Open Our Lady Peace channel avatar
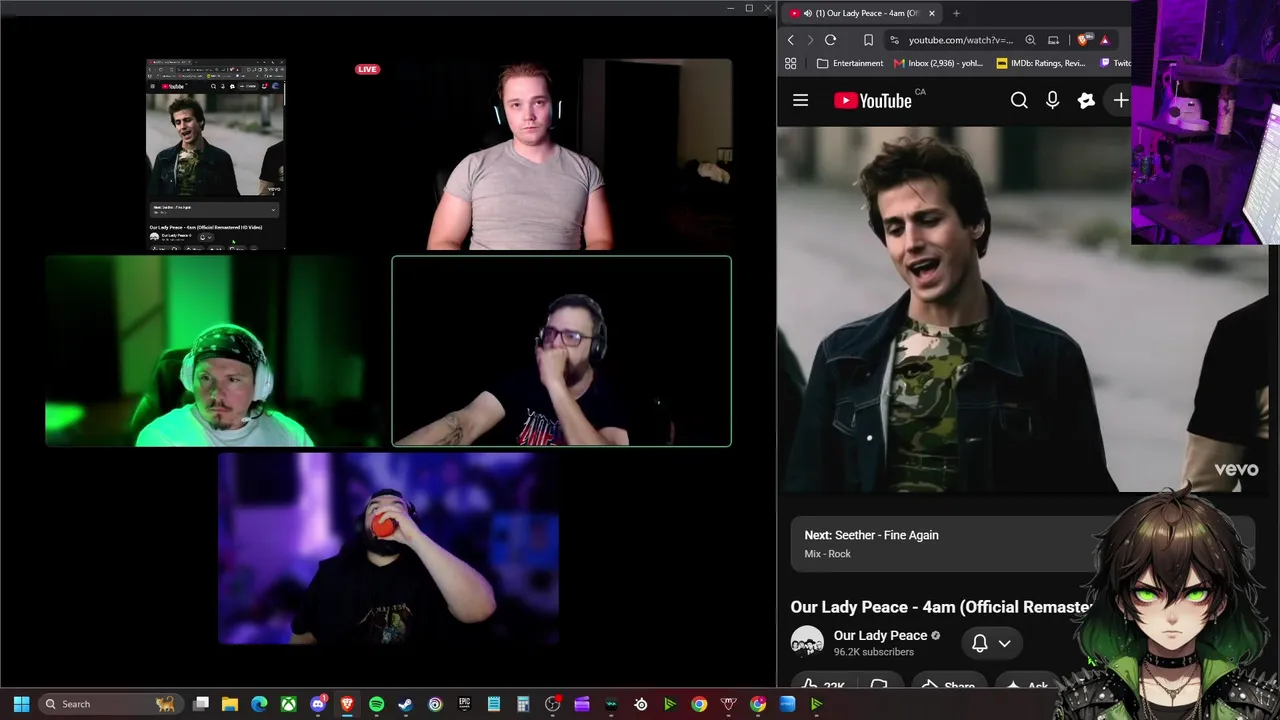 [807, 642]
